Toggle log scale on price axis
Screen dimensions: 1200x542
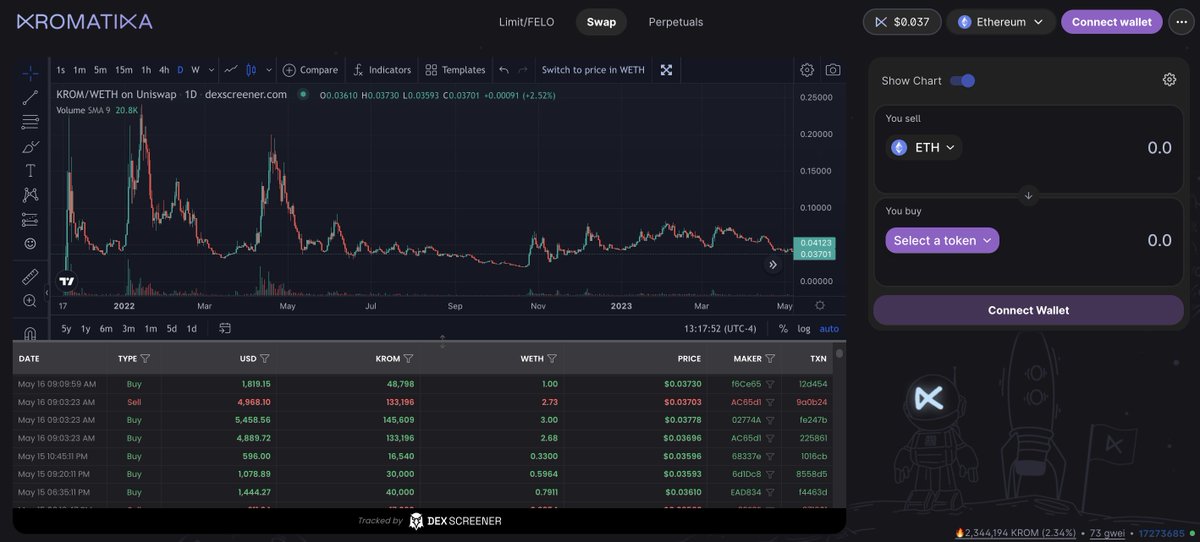[x=804, y=328]
